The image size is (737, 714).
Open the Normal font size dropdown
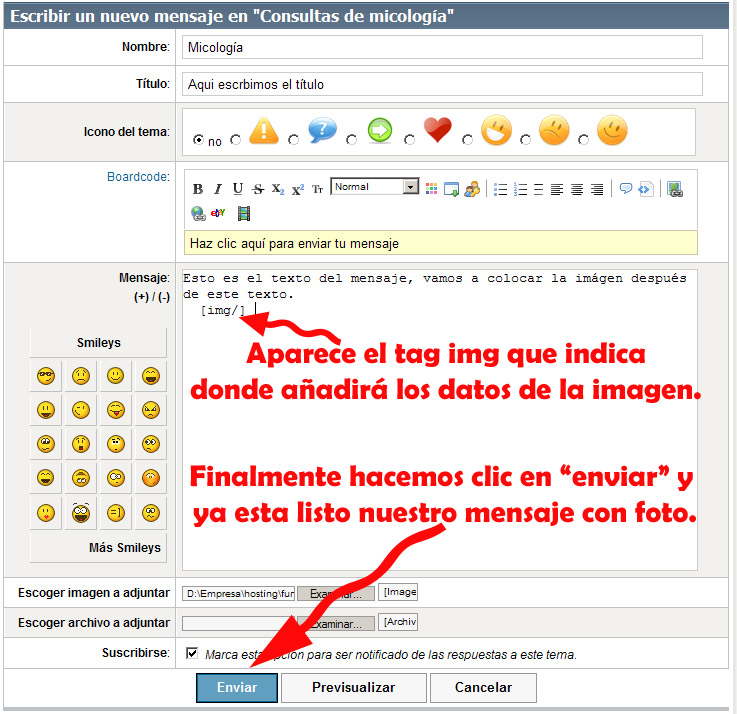pyautogui.click(x=410, y=187)
